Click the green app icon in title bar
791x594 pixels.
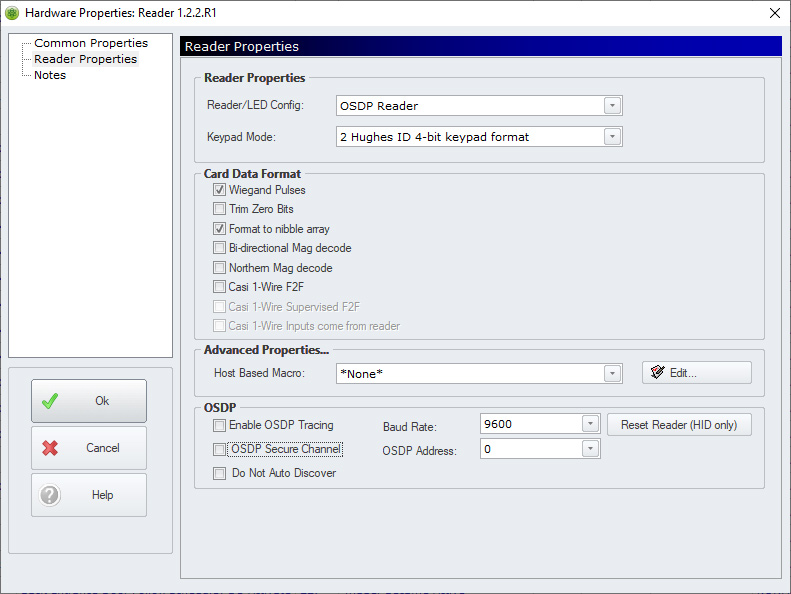(x=12, y=13)
